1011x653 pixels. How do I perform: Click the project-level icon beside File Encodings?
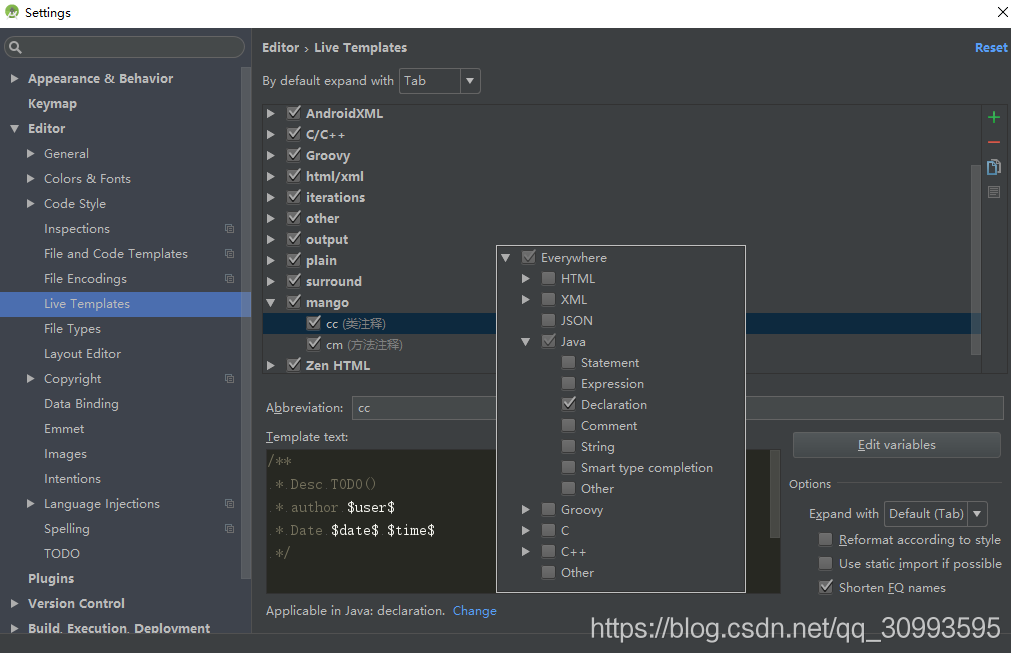click(x=229, y=278)
